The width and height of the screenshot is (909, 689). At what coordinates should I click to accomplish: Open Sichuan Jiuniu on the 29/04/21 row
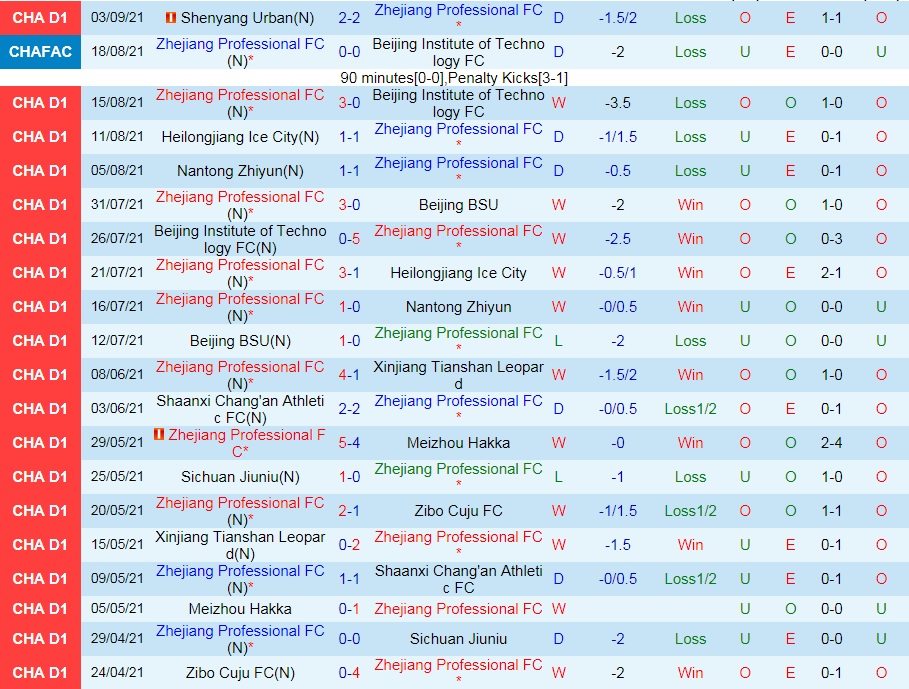coord(458,639)
